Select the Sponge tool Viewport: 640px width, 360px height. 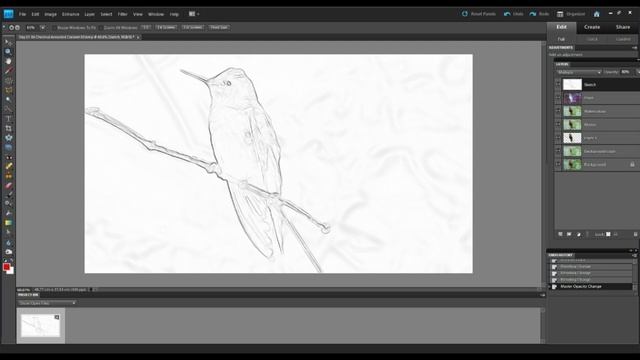pos(8,252)
